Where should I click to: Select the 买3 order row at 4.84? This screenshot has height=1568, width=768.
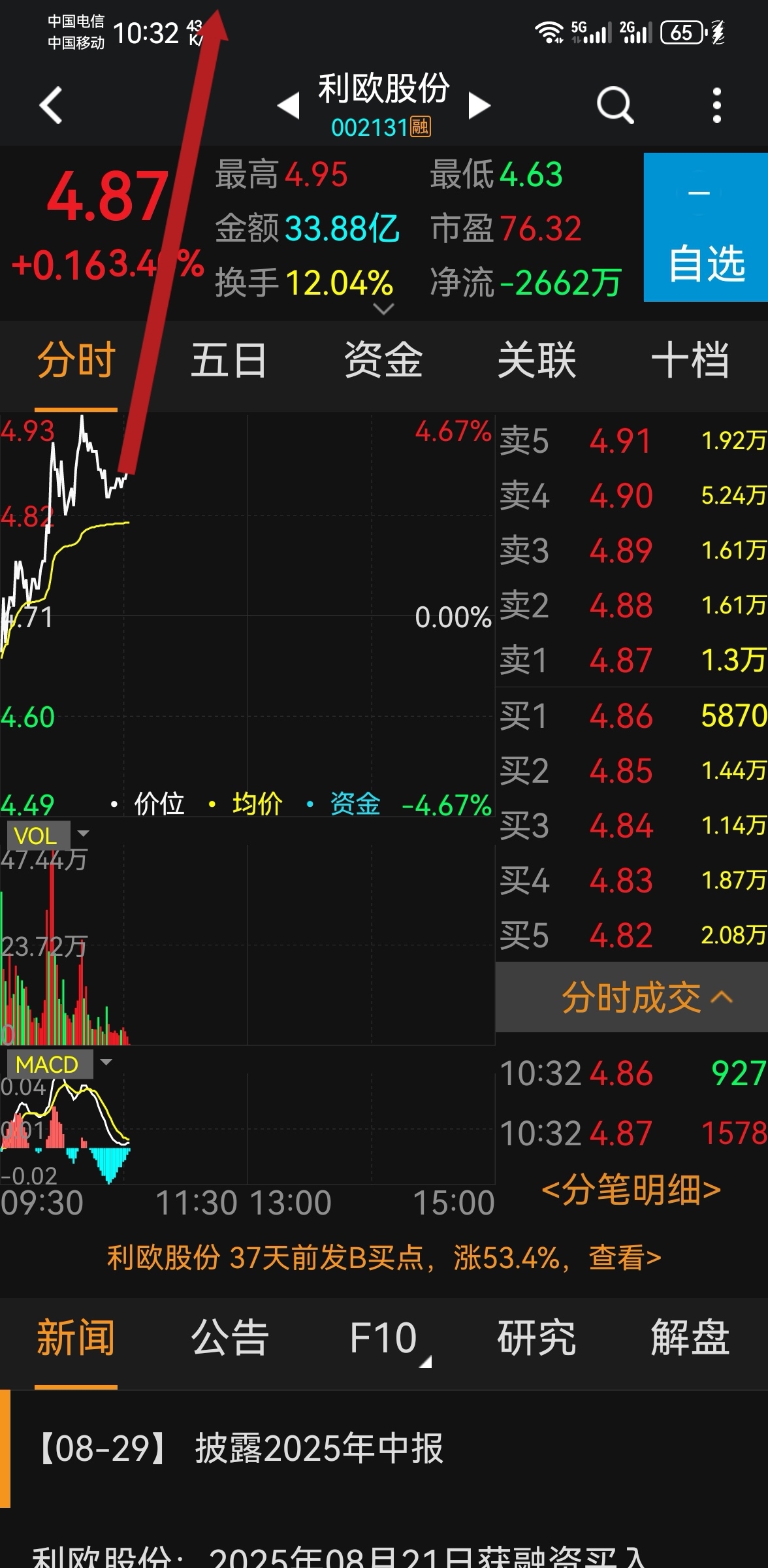click(x=632, y=826)
